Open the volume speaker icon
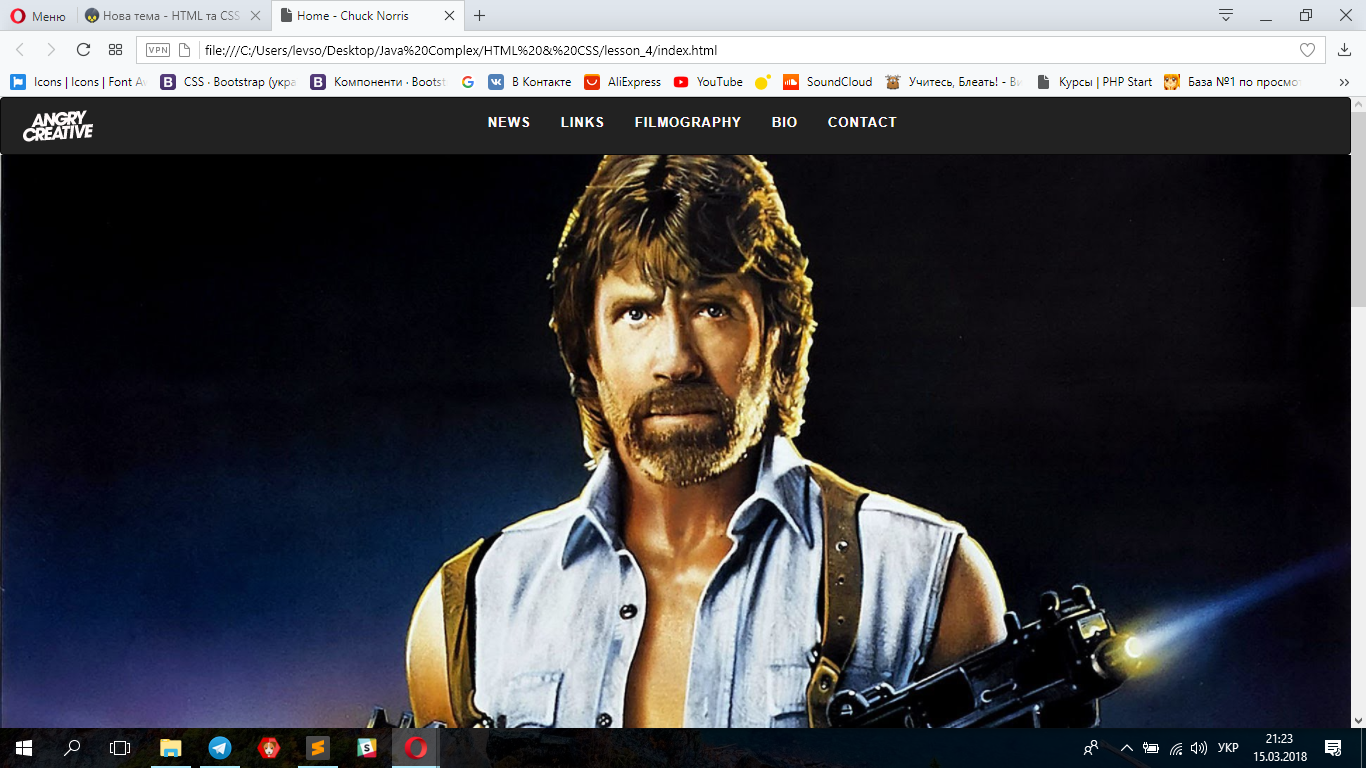Image resolution: width=1366 pixels, height=768 pixels. [1199, 748]
